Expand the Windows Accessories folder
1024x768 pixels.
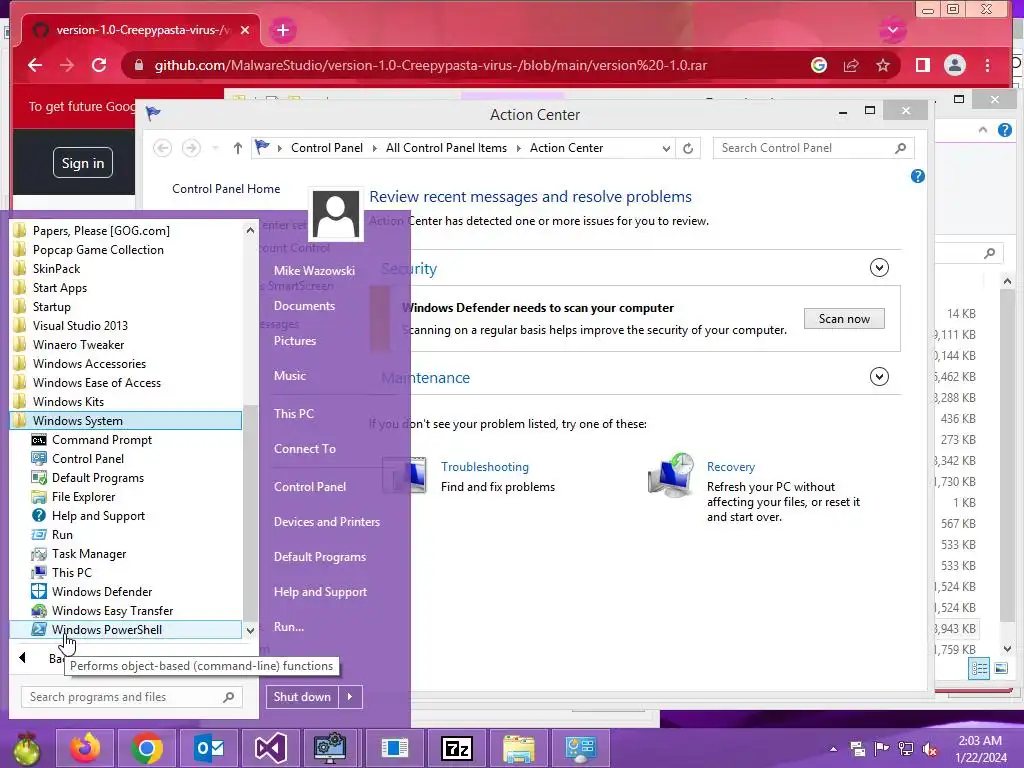[x=126, y=364]
